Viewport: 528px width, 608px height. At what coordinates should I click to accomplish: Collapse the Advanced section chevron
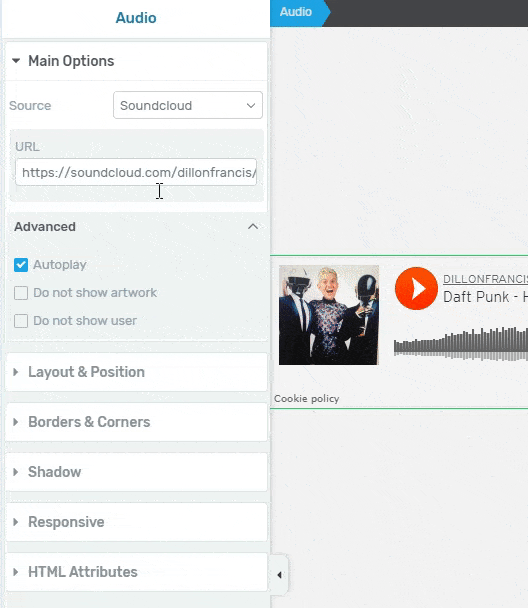click(x=253, y=226)
